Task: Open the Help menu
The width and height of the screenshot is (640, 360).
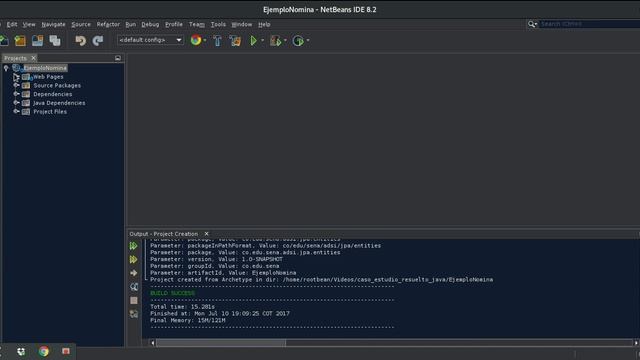Action: (x=264, y=24)
